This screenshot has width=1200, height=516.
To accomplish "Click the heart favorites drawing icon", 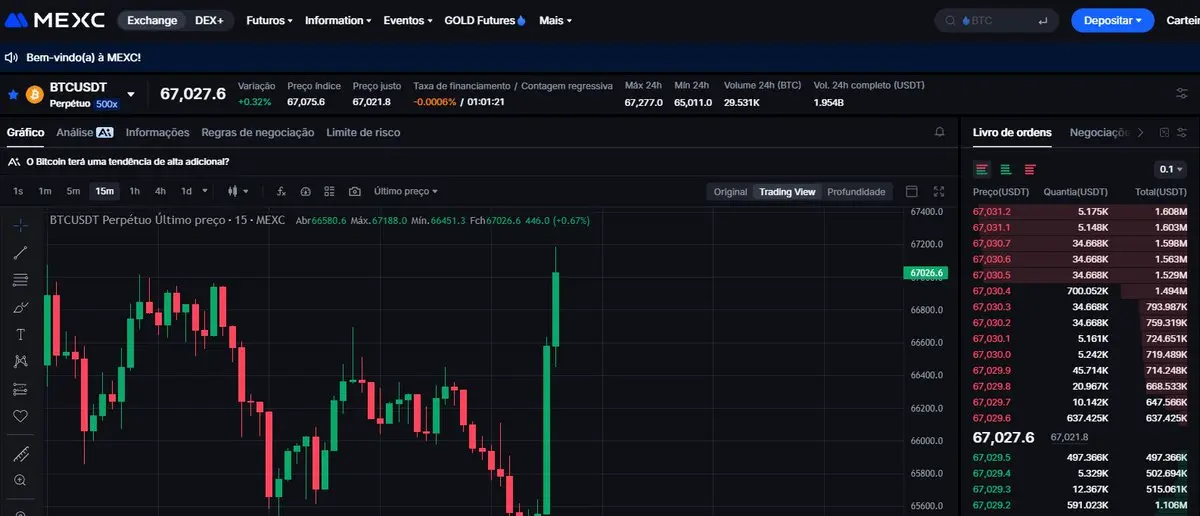I will 21,416.
